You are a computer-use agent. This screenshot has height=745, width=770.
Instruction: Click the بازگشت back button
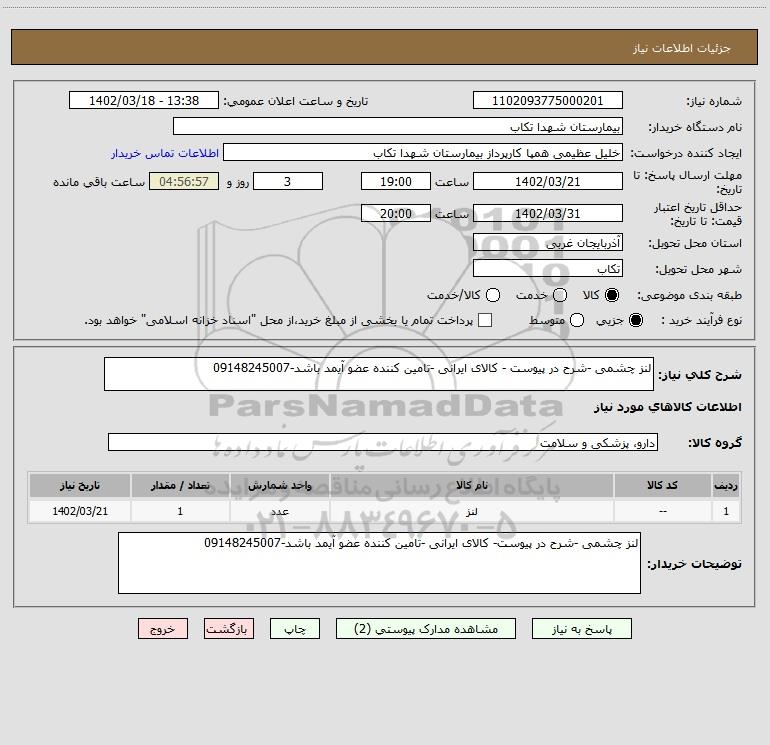click(229, 629)
